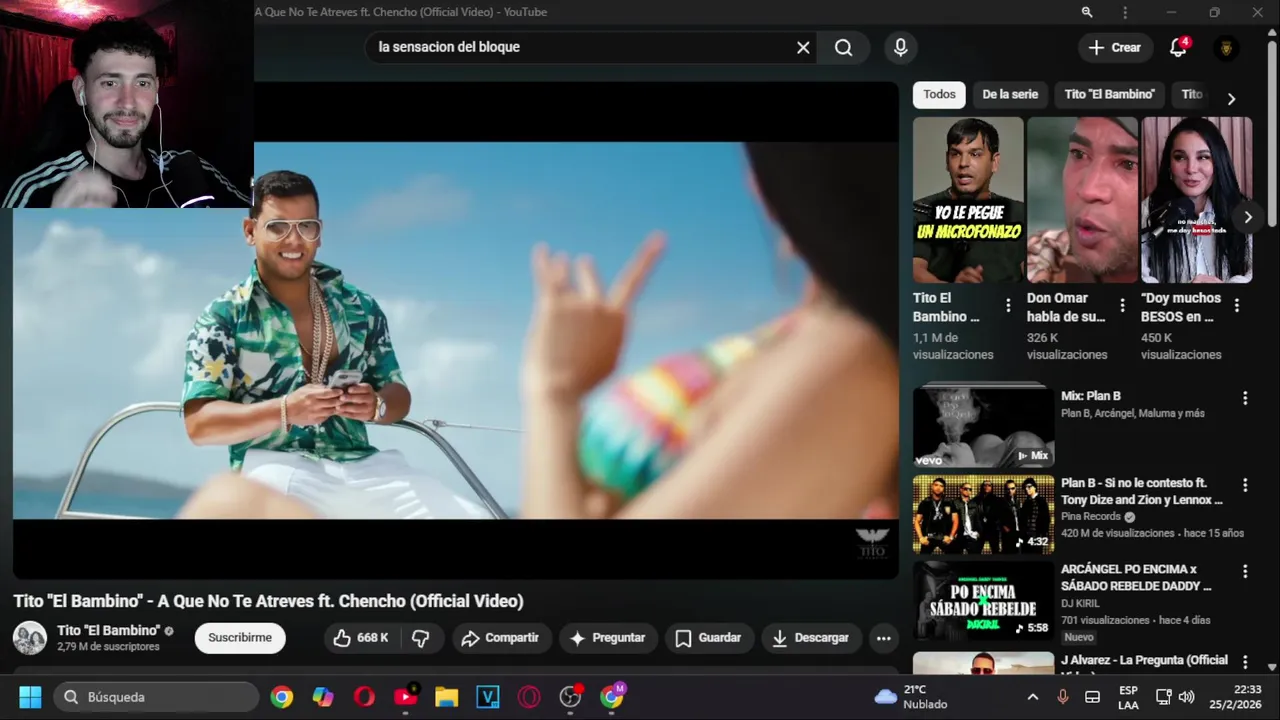
Task: Advance the Shorts shelf with the right chevron
Action: pos(1247,217)
